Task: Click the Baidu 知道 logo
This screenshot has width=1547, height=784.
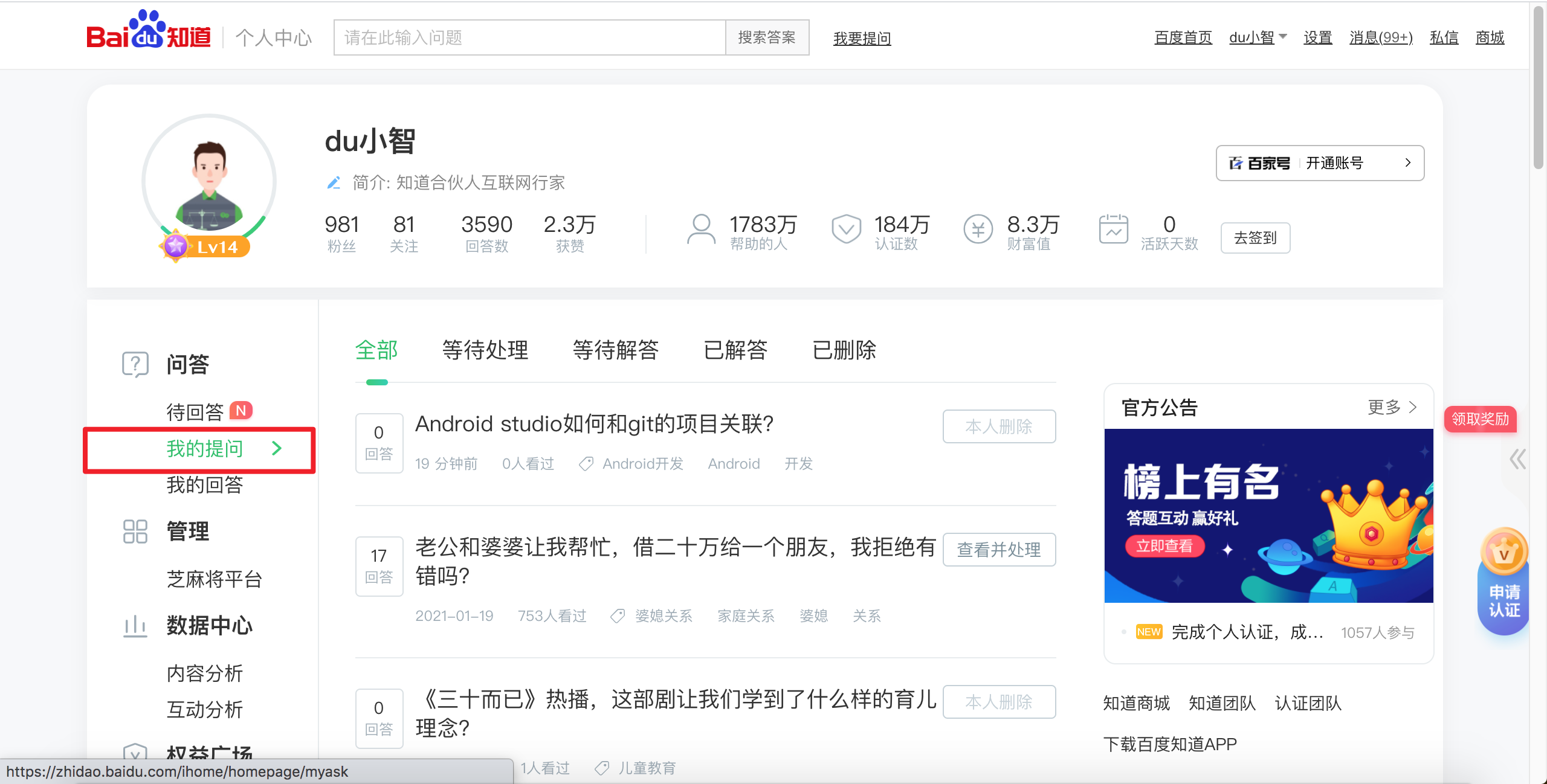Action: tap(150, 34)
